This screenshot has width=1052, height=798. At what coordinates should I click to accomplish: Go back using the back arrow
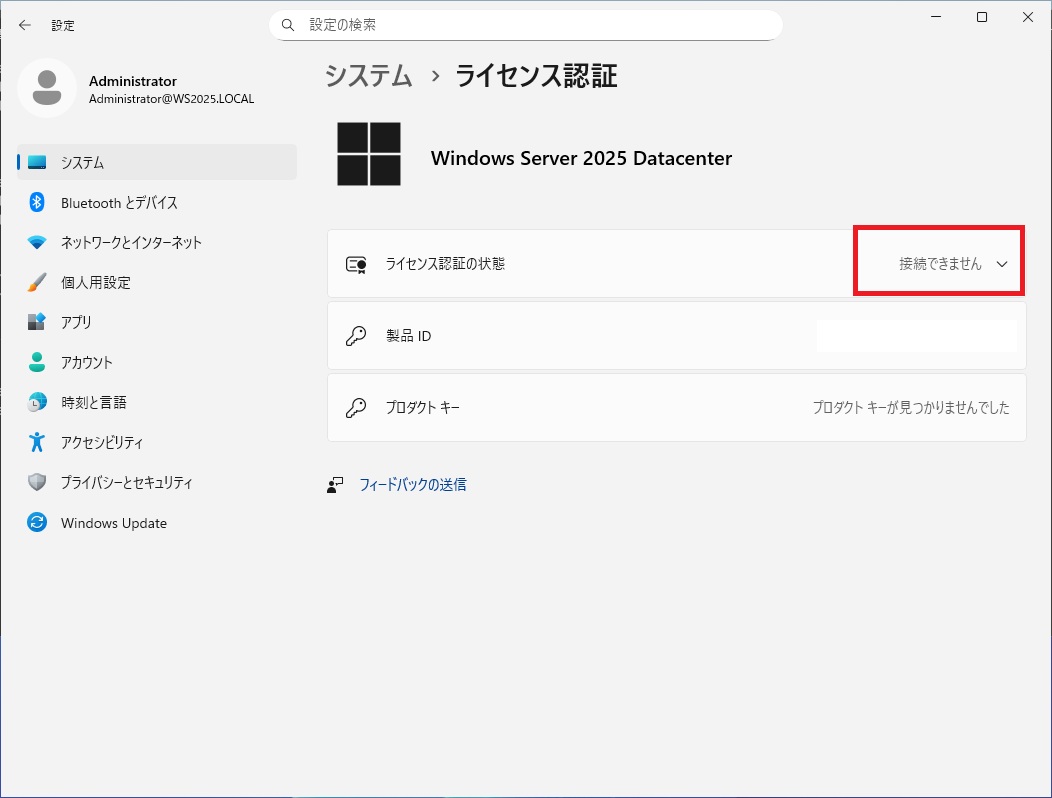coord(25,25)
